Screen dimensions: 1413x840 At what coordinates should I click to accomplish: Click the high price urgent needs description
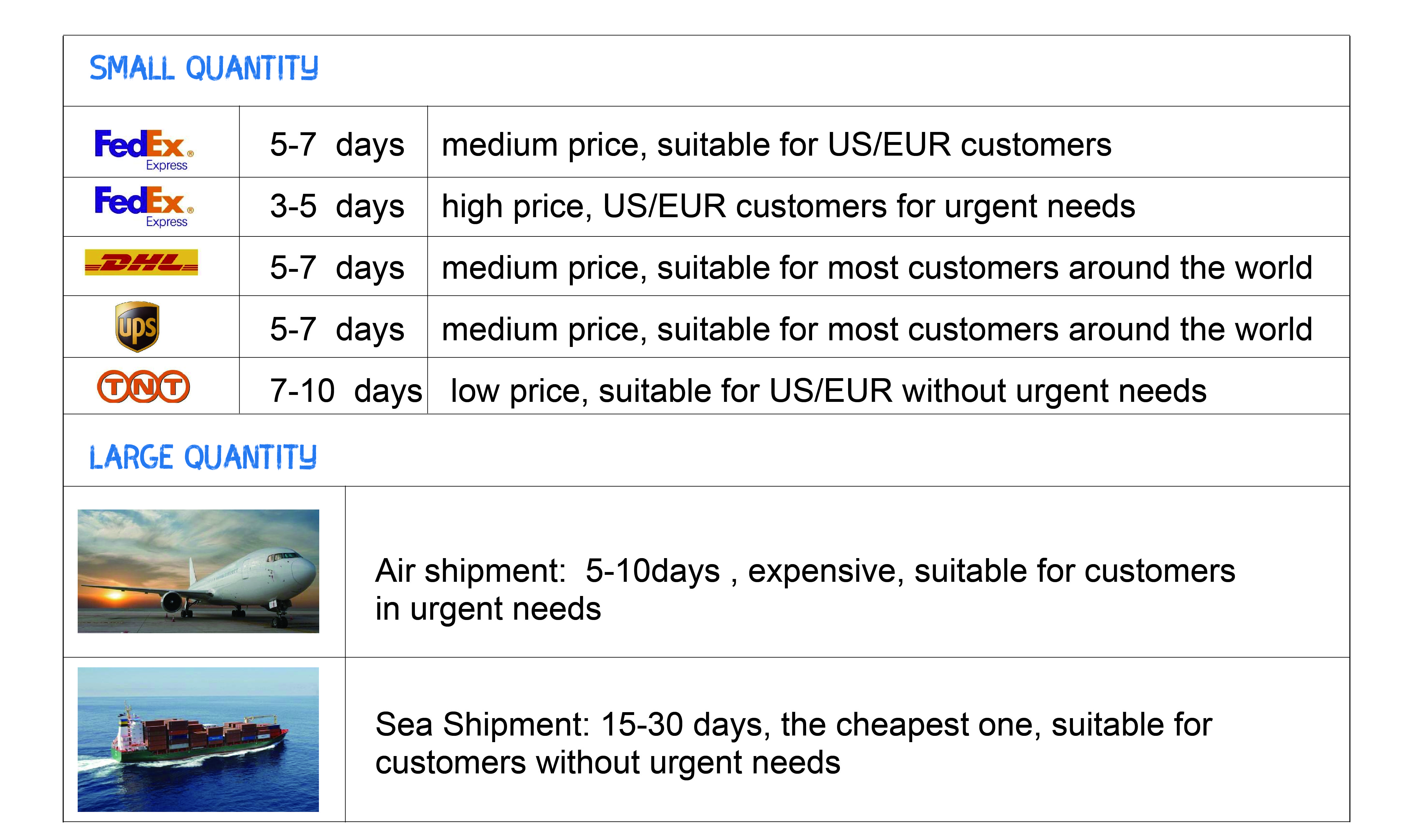(788, 206)
